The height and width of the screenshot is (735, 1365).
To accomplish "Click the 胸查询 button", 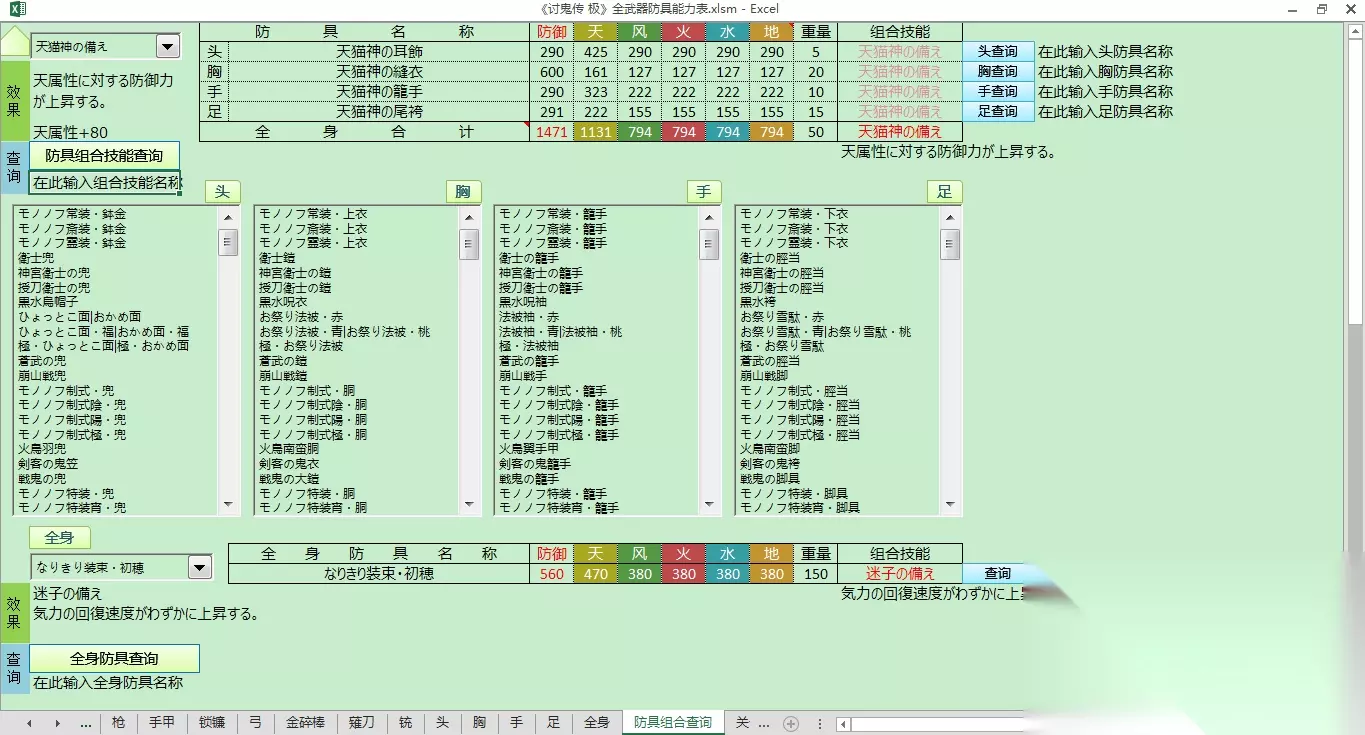I will point(997,71).
